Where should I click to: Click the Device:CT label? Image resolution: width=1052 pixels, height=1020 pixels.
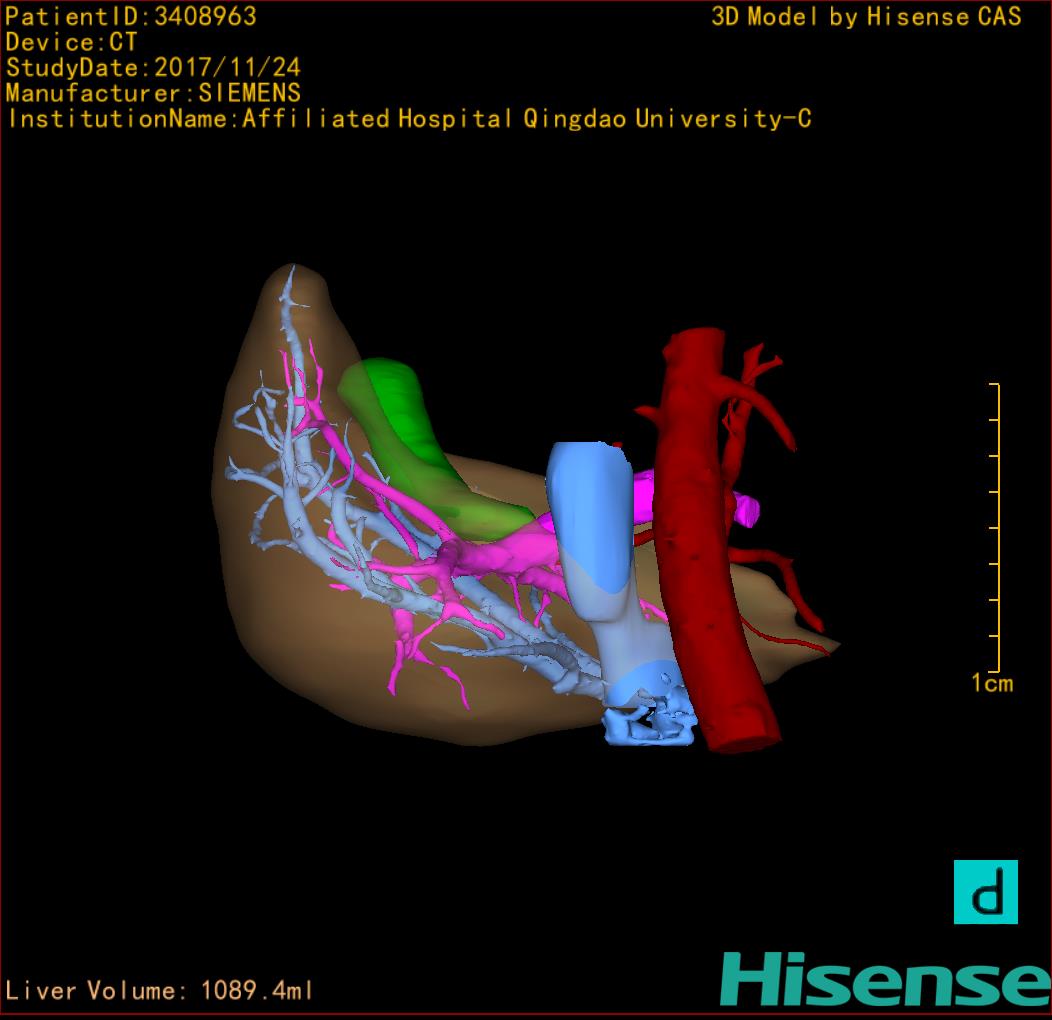click(71, 43)
